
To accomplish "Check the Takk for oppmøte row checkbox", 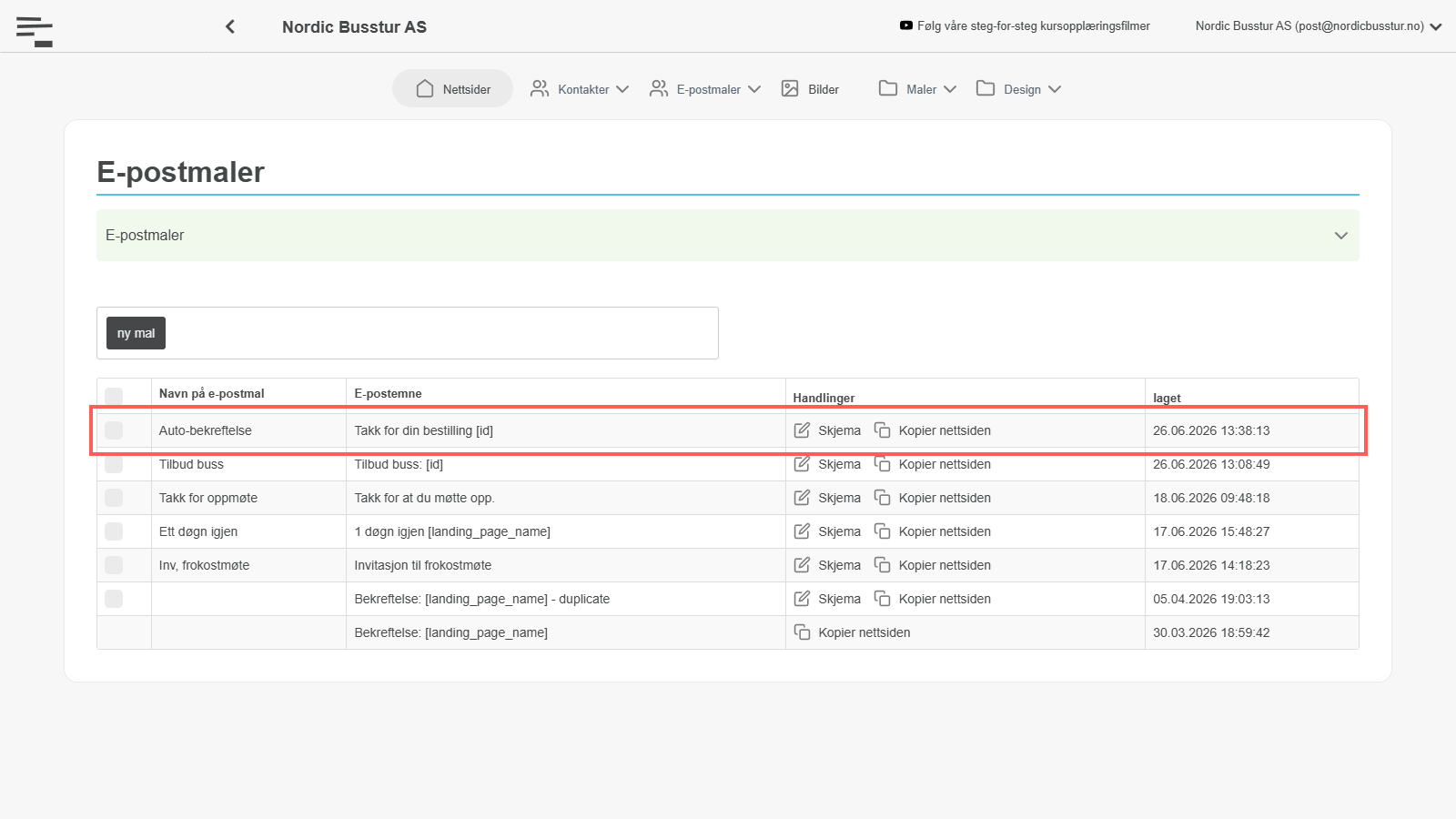I will click(114, 498).
